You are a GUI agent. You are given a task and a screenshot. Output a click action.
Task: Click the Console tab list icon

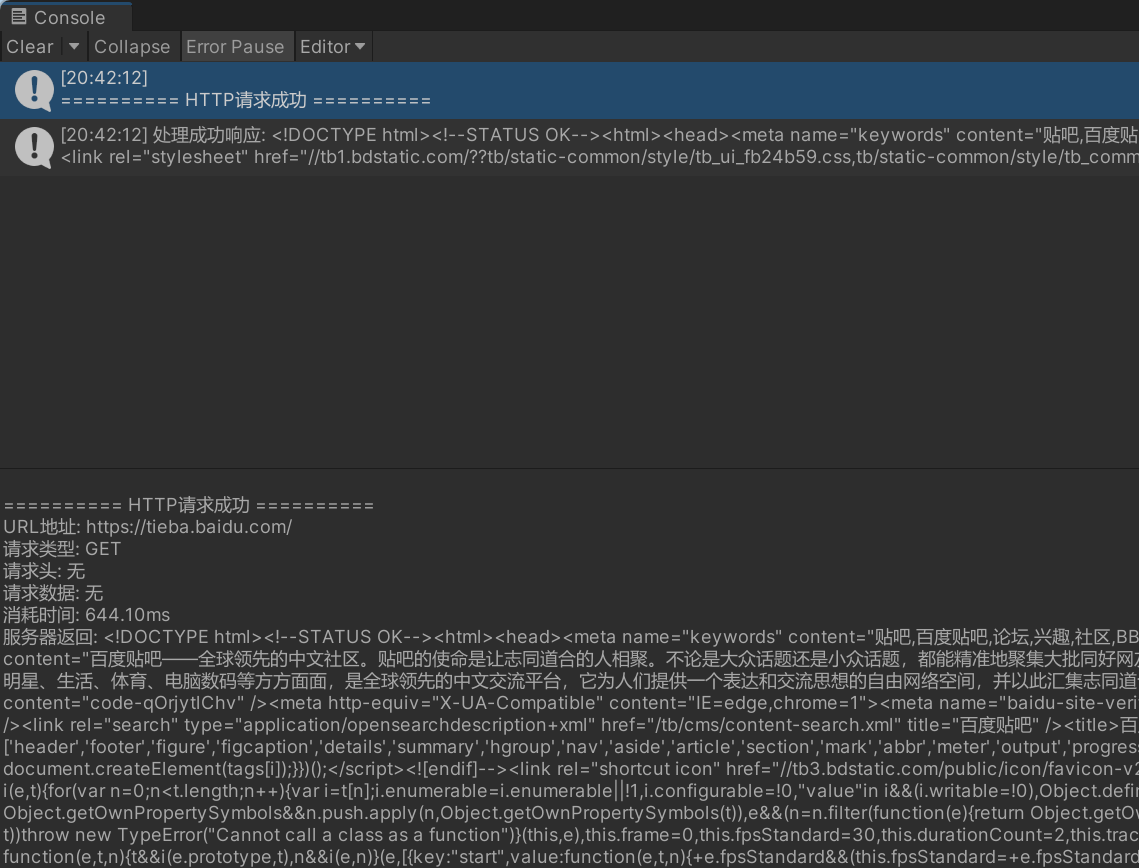click(x=19, y=17)
